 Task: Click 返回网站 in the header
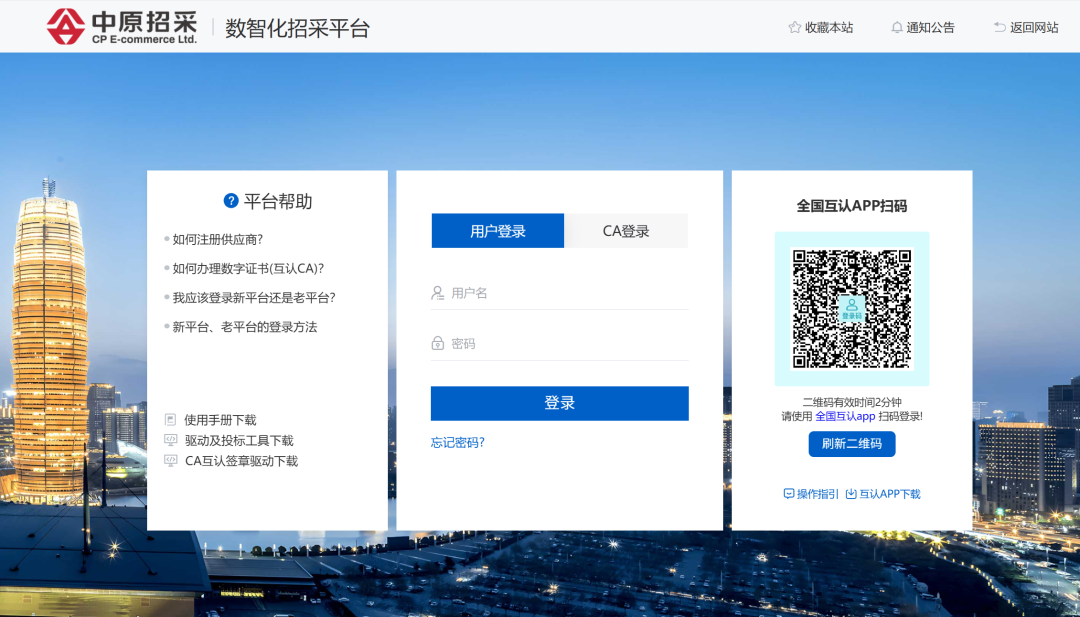1034,28
